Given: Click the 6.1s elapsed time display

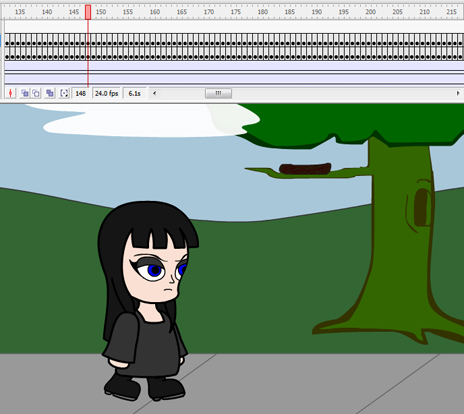Looking at the screenshot, I should [x=135, y=93].
